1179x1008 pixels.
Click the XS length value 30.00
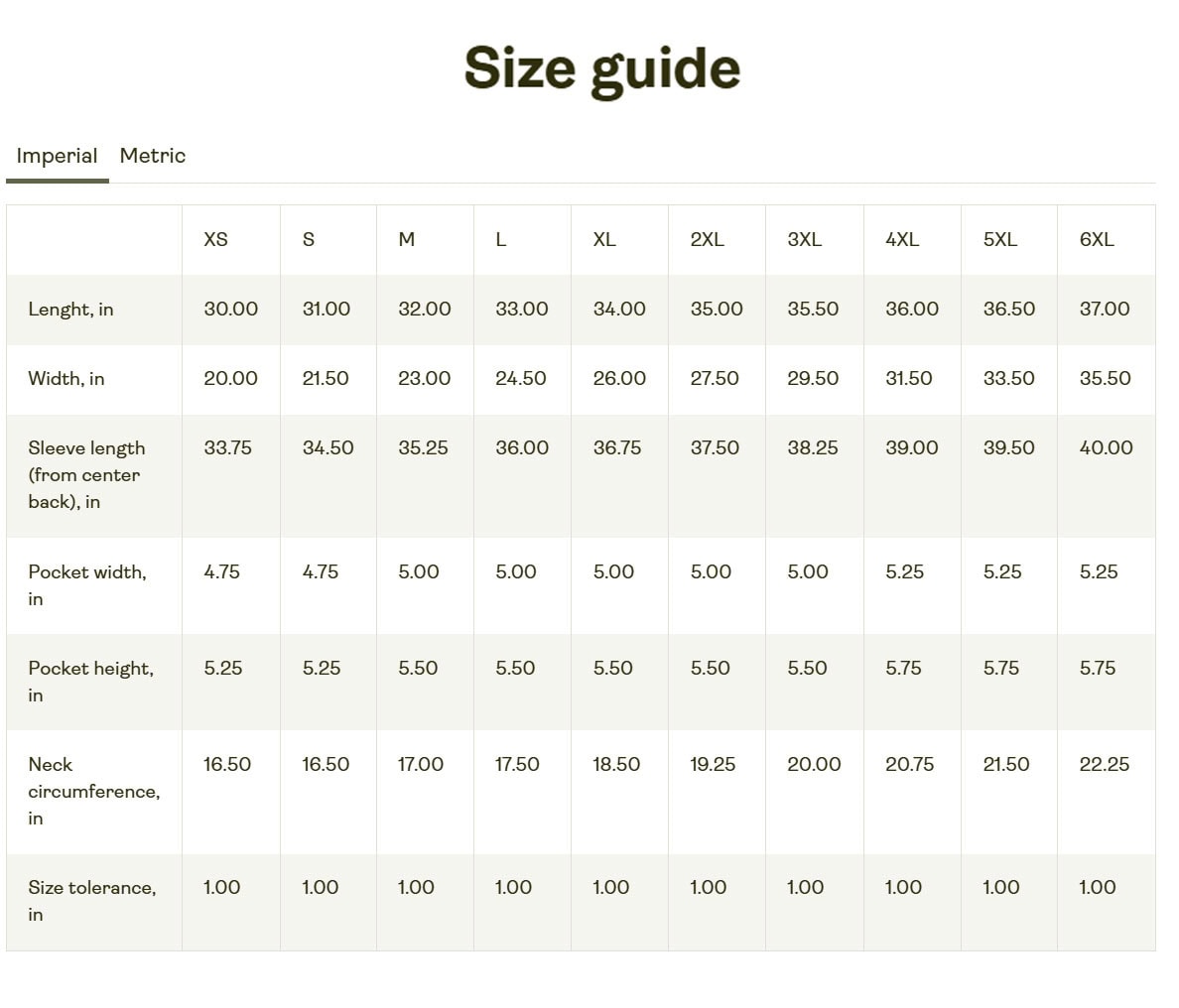pyautogui.click(x=230, y=309)
